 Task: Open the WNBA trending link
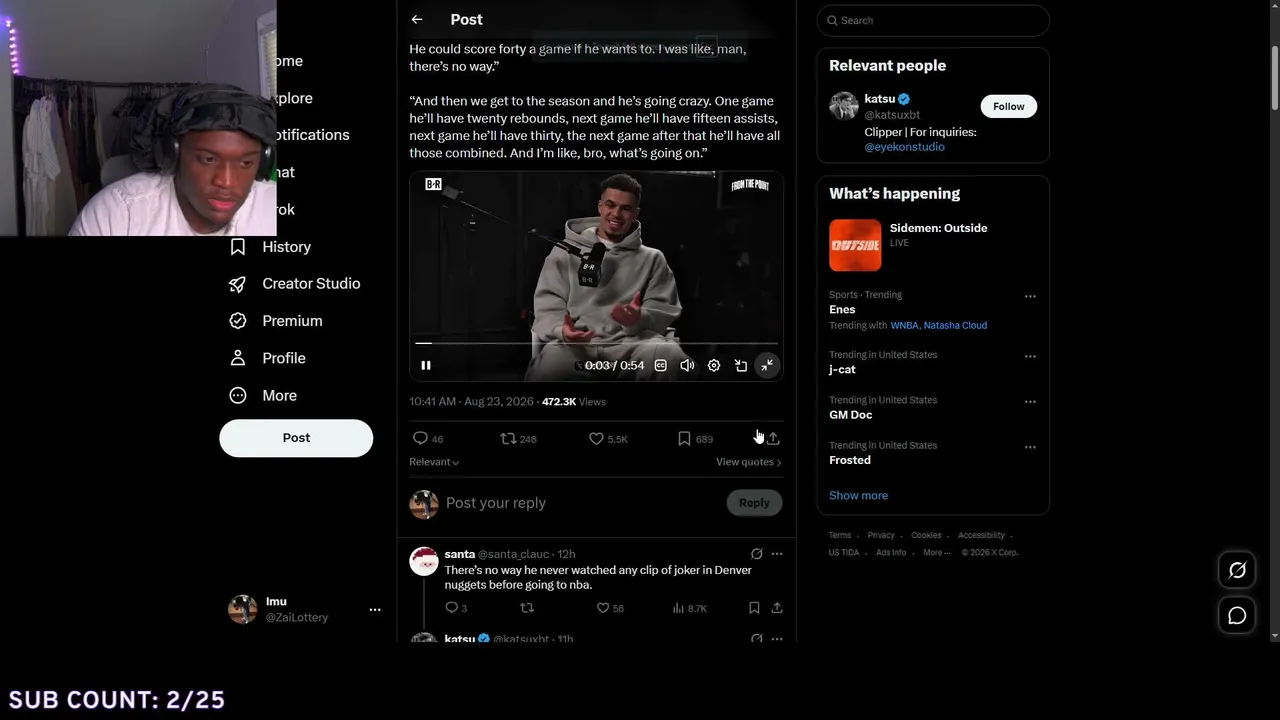click(x=904, y=326)
